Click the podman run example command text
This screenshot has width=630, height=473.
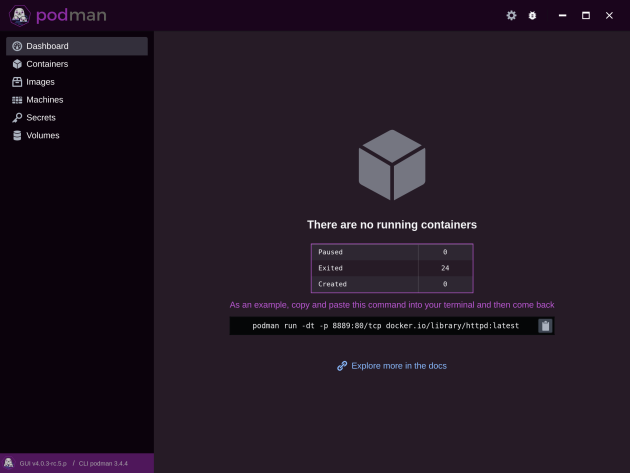(385, 326)
